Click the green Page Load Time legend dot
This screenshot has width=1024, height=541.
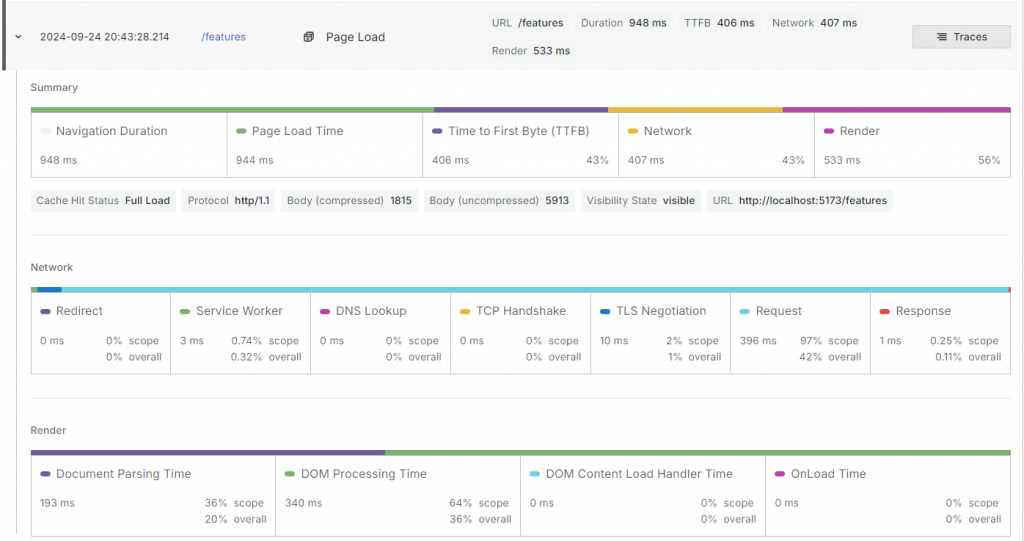[241, 131]
